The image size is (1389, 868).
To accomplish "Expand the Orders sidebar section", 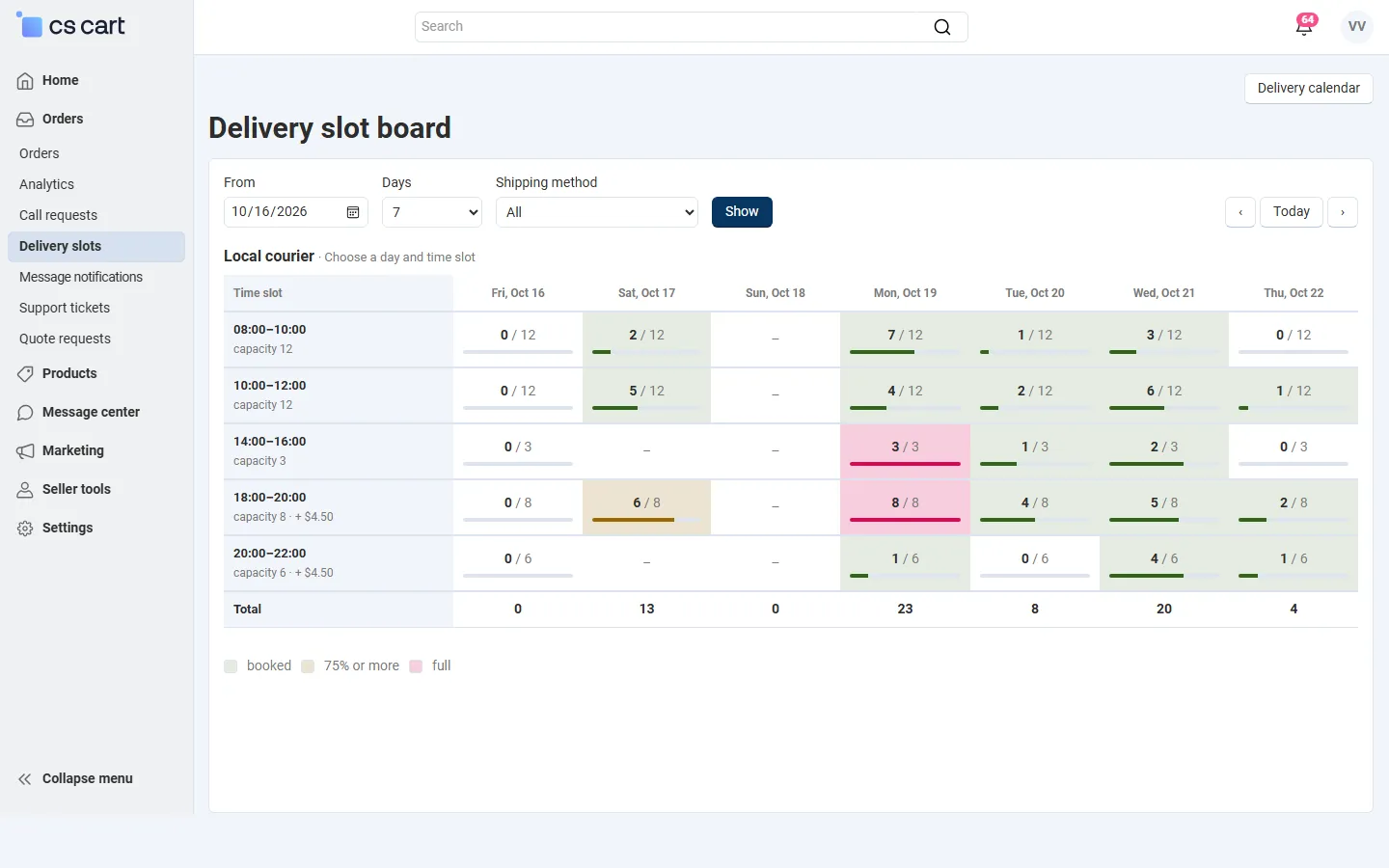I will click(x=96, y=119).
